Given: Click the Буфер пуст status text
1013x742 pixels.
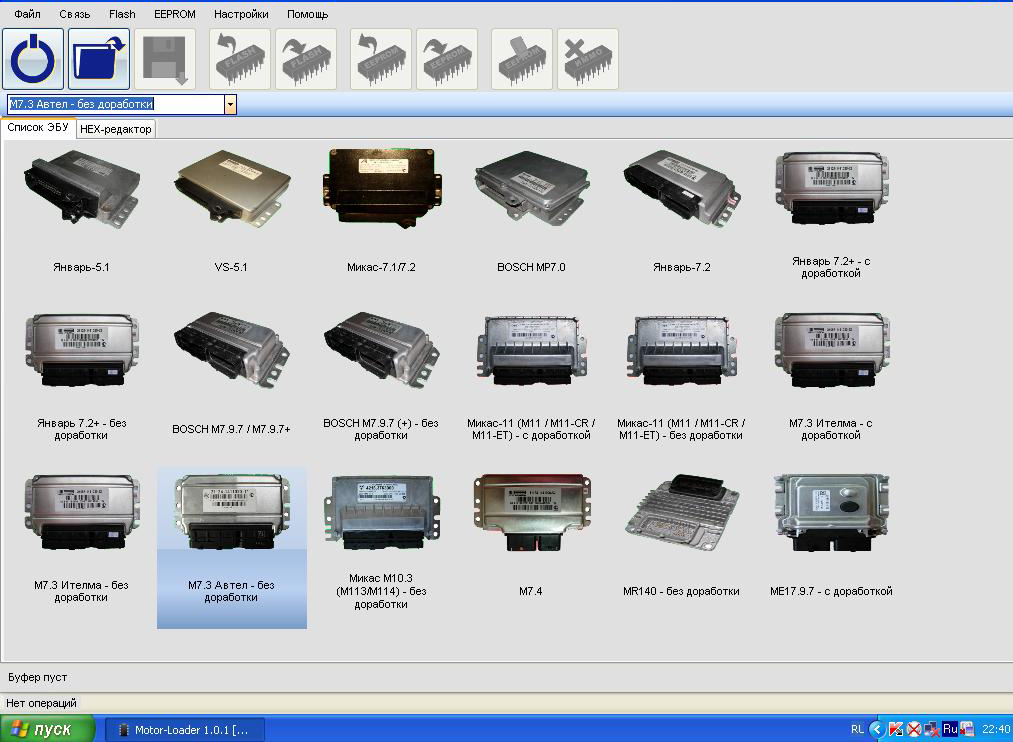Looking at the screenshot, I should coord(37,677).
